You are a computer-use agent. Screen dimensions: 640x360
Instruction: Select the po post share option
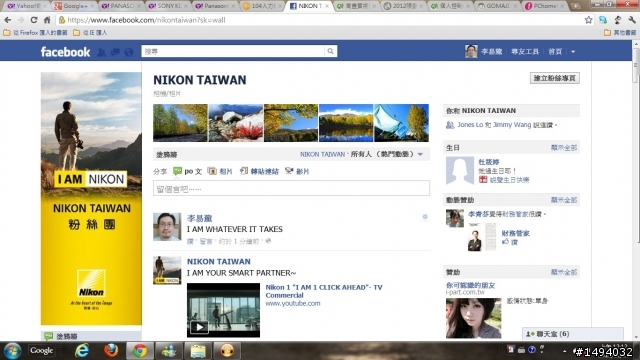[187, 171]
